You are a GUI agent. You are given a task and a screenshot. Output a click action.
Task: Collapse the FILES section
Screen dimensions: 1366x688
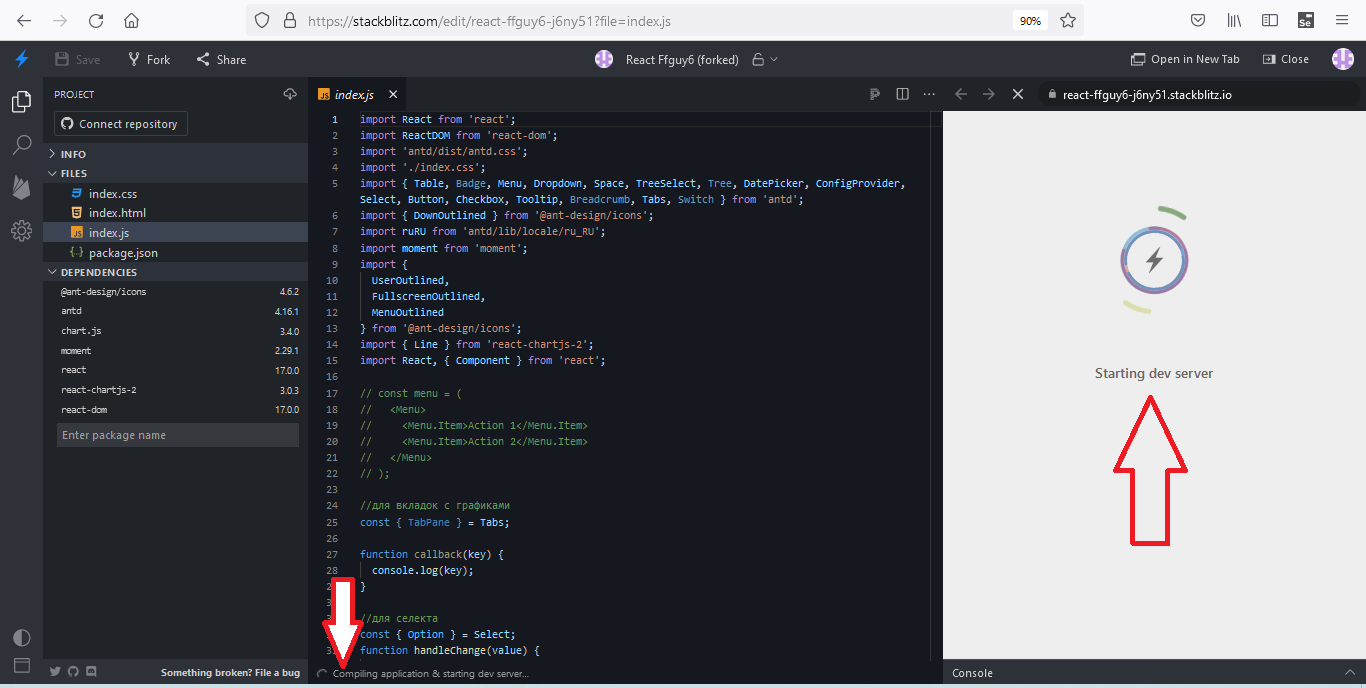pos(176,173)
